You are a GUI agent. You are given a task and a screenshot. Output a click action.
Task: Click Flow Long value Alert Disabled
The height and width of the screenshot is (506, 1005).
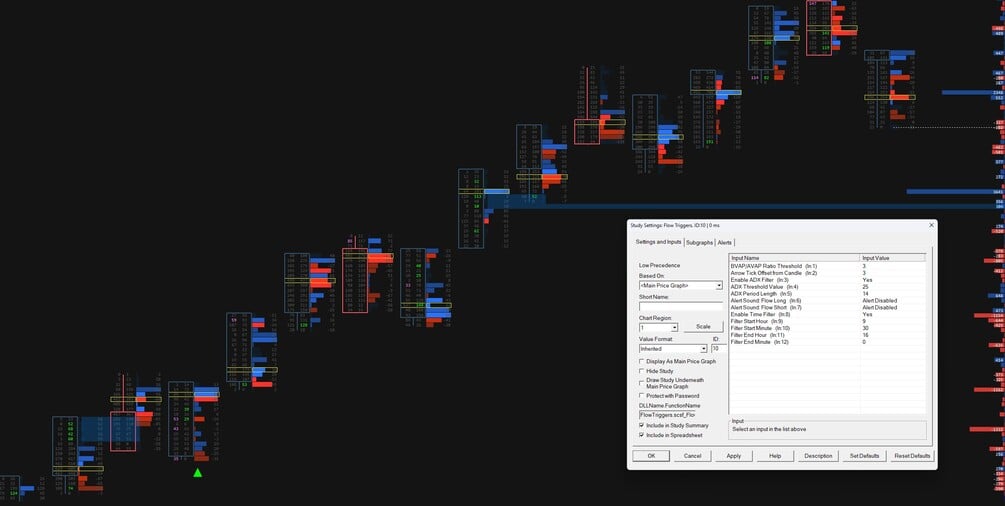(x=879, y=301)
